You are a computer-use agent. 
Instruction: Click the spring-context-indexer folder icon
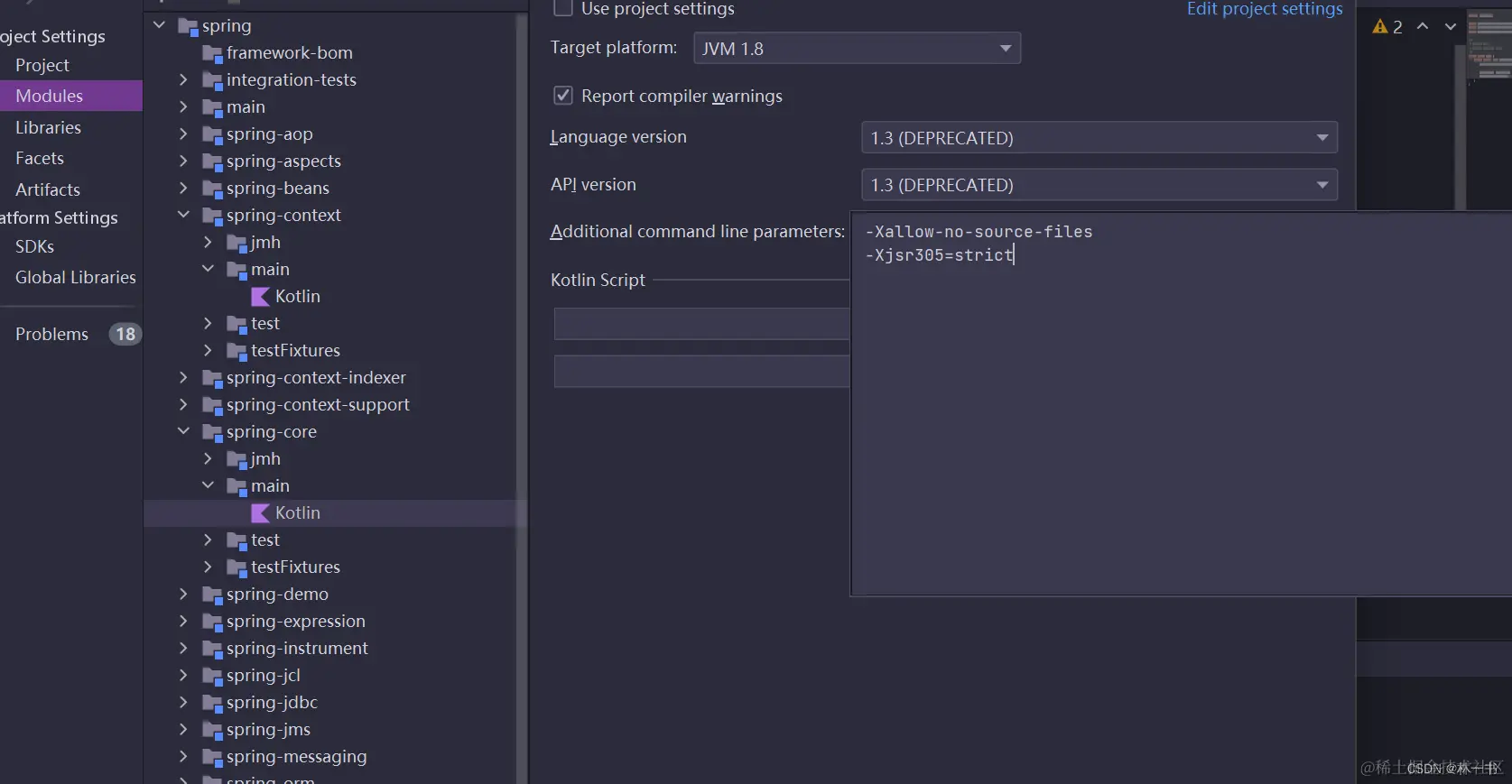click(212, 378)
